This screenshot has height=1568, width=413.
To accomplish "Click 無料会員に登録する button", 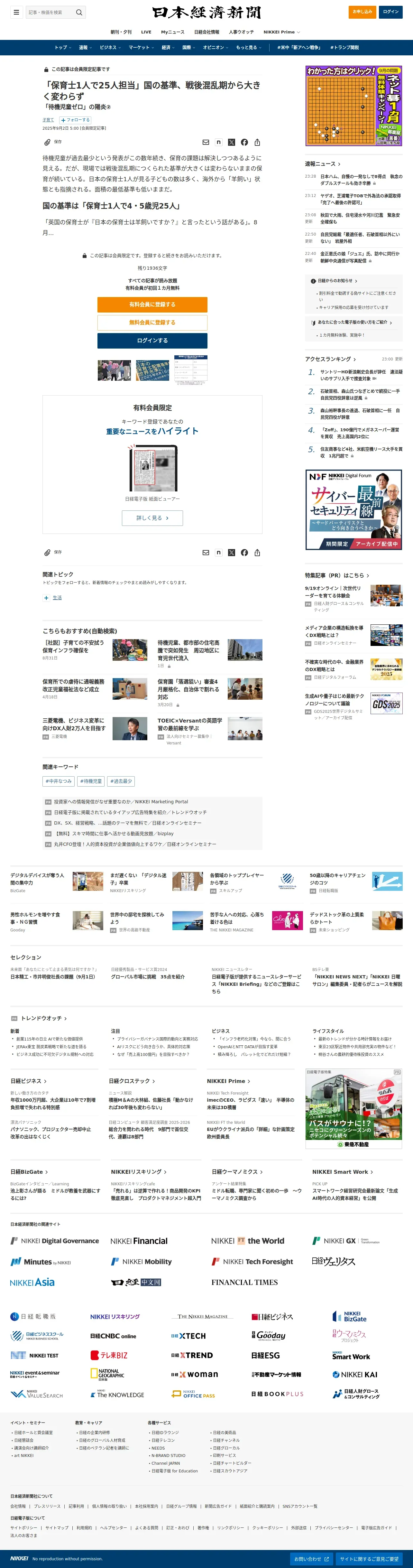I will (x=152, y=322).
